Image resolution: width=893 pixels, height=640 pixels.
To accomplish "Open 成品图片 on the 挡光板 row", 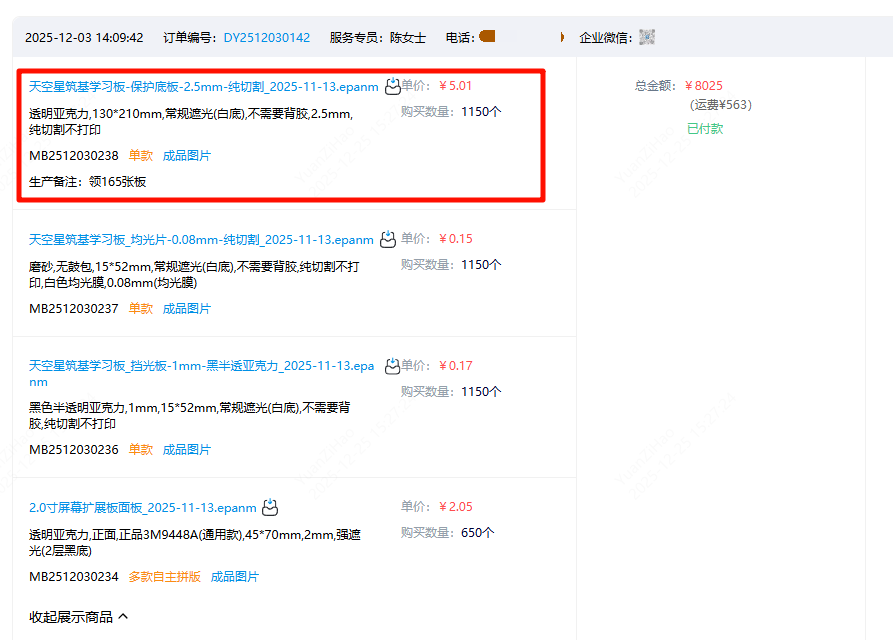I will [188, 449].
